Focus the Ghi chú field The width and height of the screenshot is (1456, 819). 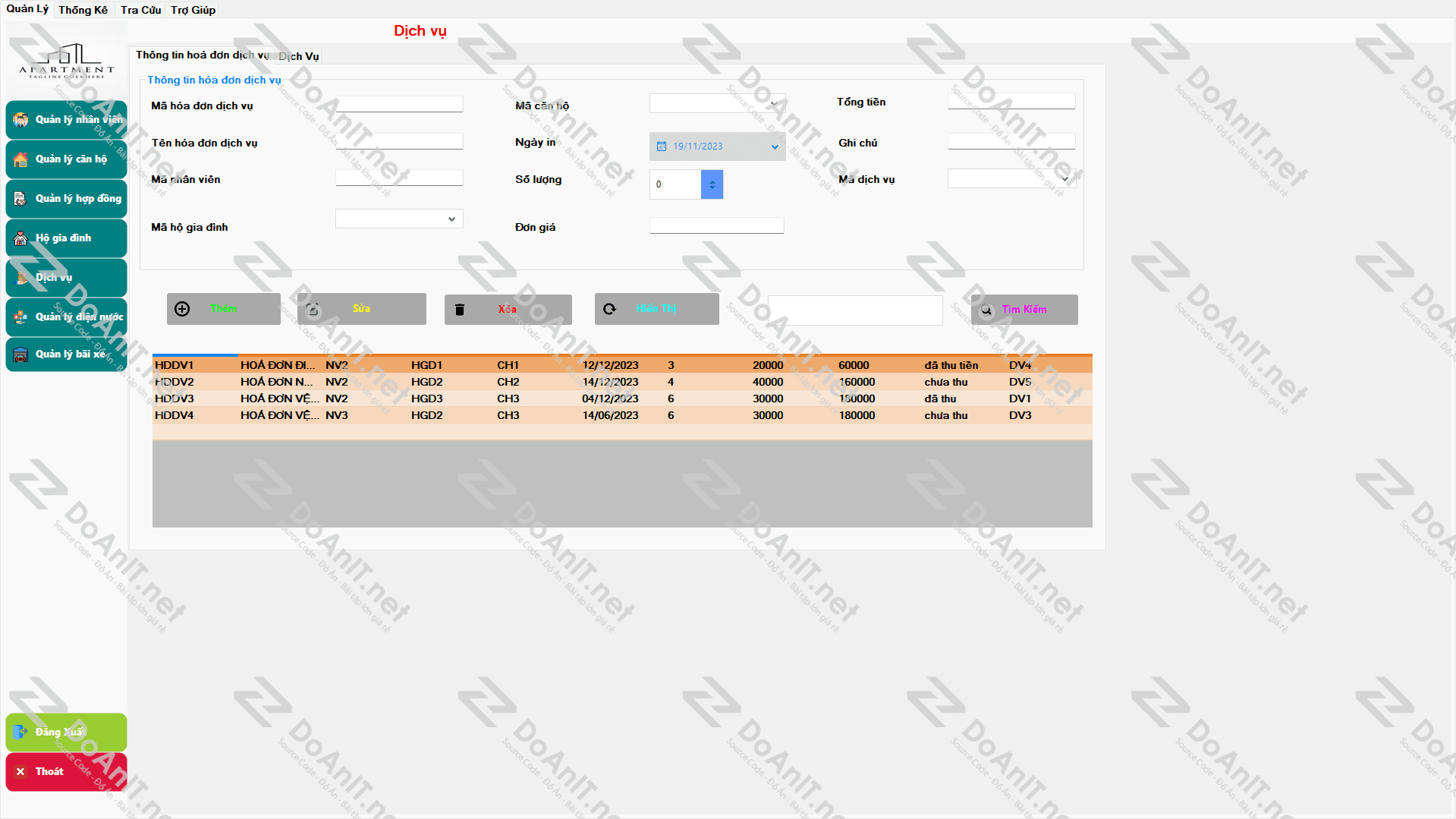[x=1011, y=141]
